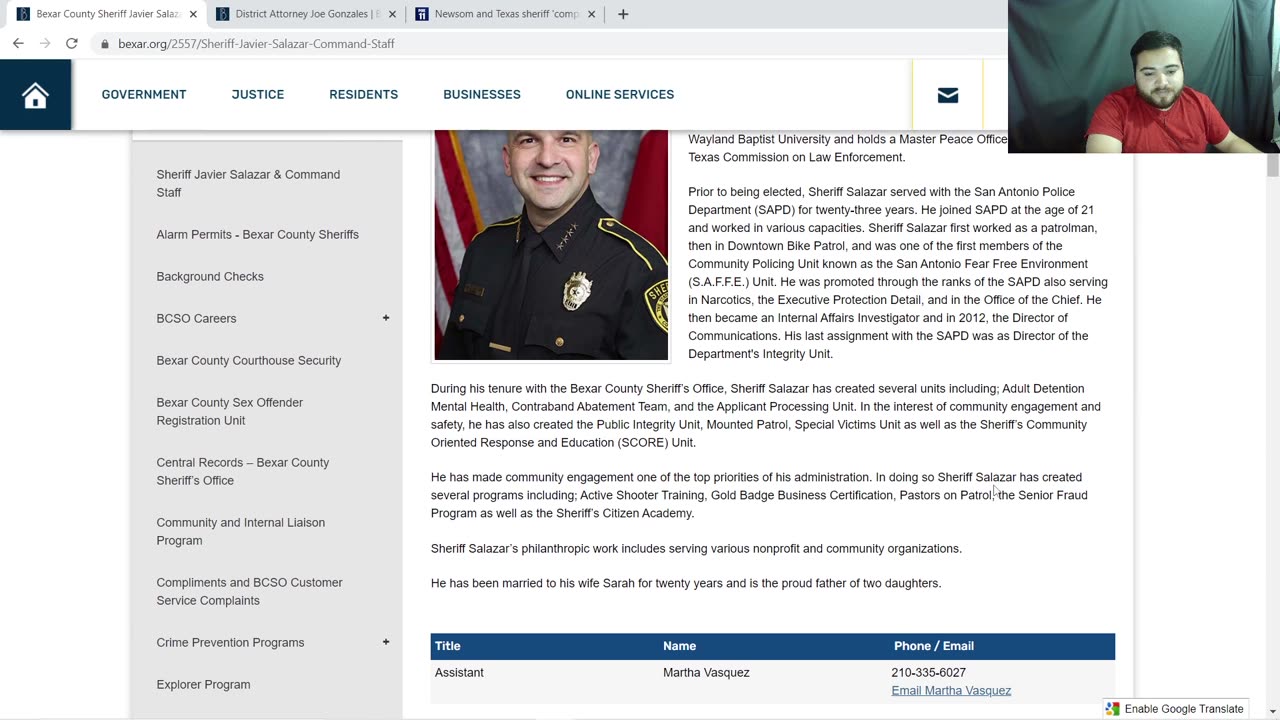Click the page vertical scrollbar thumb
1280x720 pixels.
click(1272, 165)
